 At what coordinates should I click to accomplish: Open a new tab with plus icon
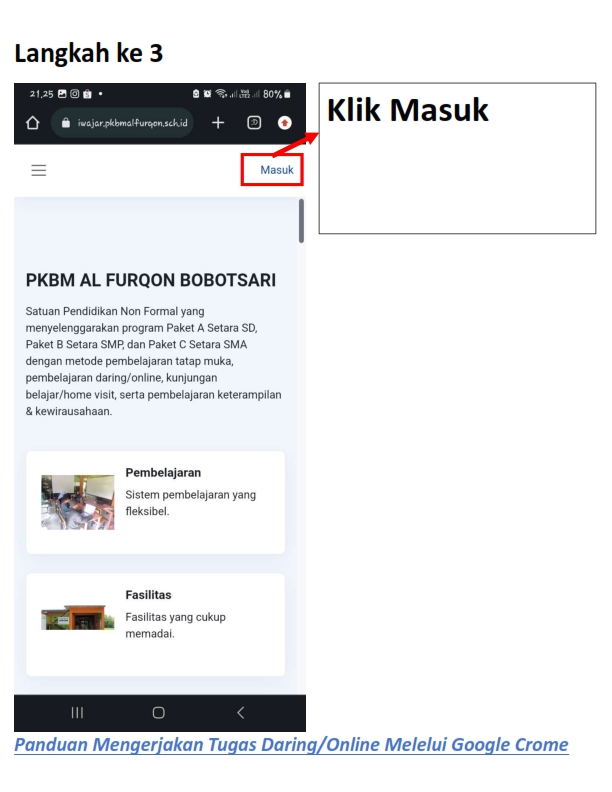218,122
